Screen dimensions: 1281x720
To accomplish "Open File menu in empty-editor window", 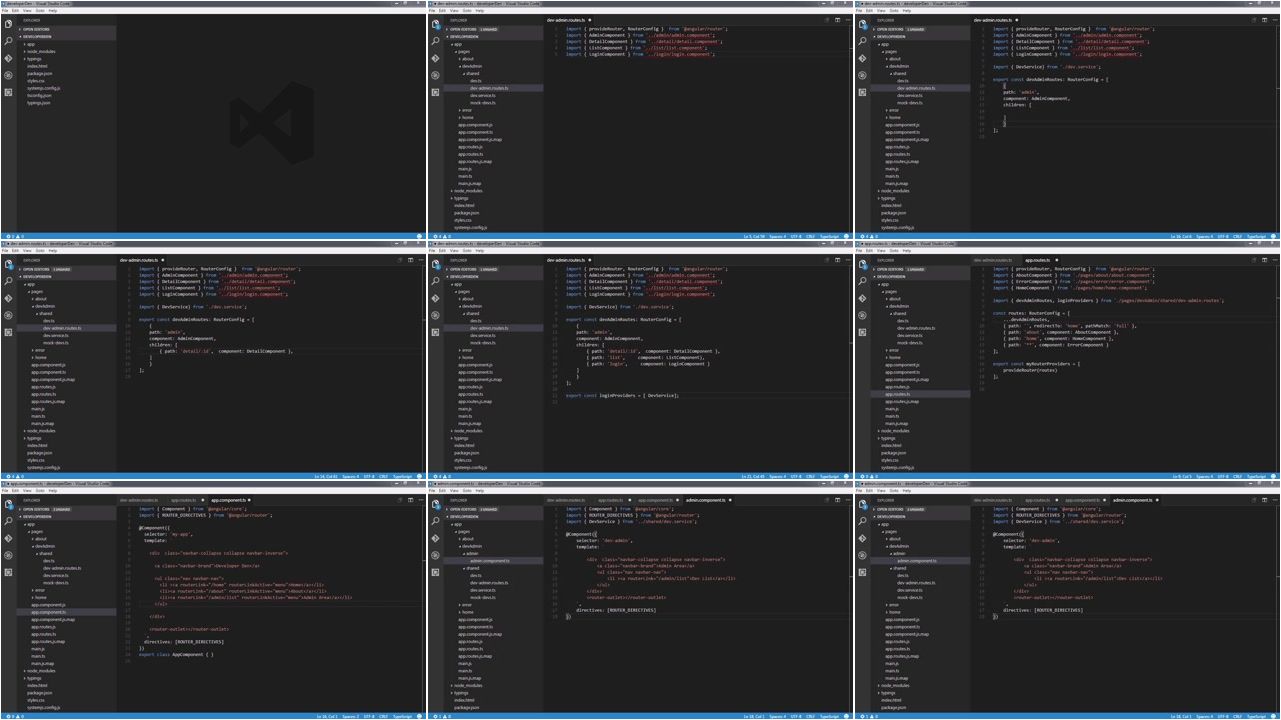I will pyautogui.click(x=5, y=11).
